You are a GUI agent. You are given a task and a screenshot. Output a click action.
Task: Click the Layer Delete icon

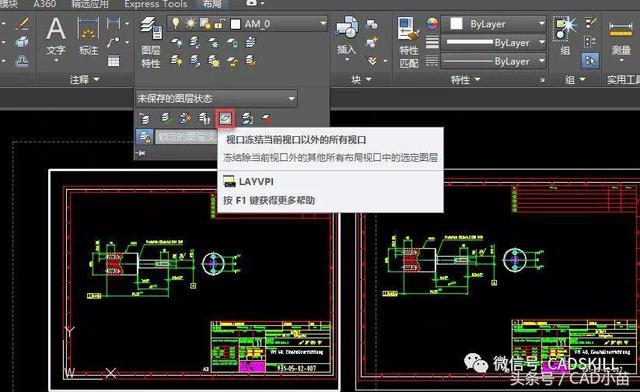267,119
